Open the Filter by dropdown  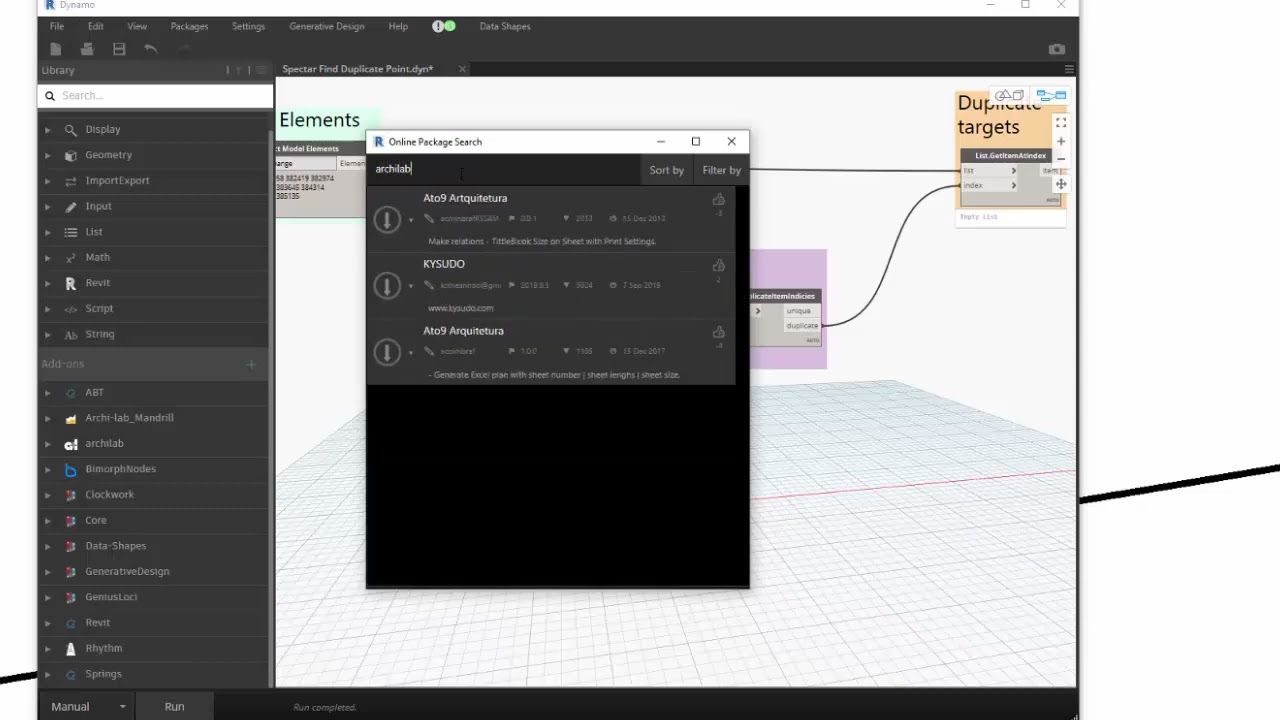[x=721, y=170]
